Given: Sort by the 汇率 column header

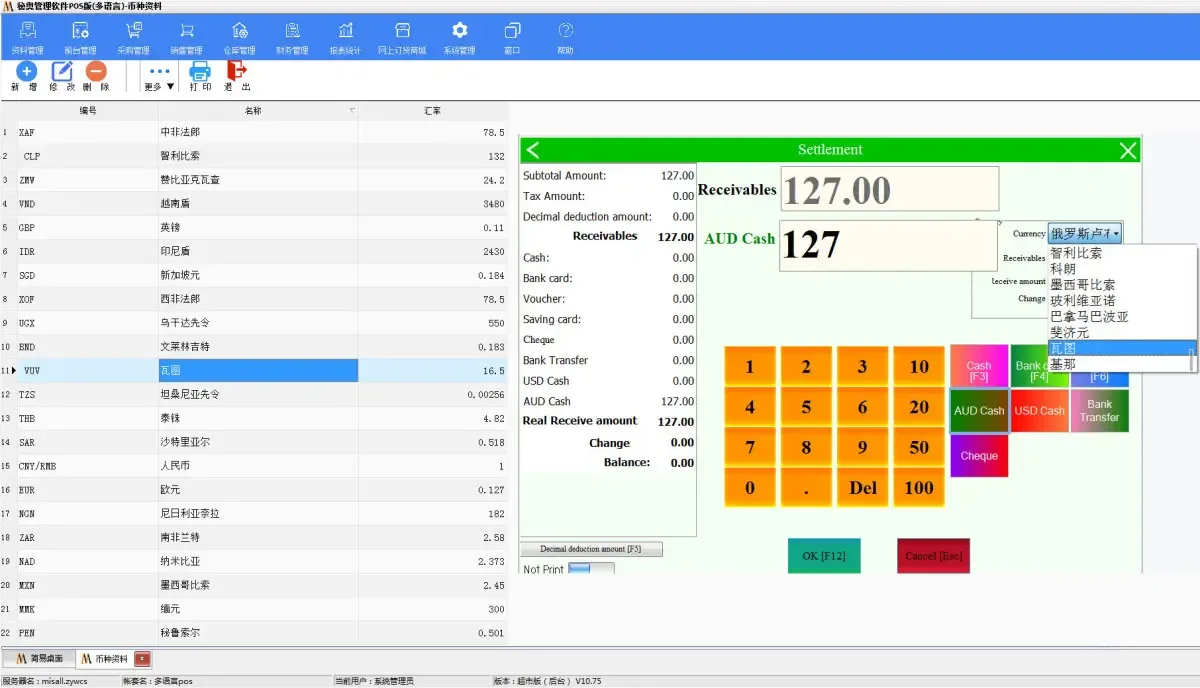Looking at the screenshot, I should point(432,110).
